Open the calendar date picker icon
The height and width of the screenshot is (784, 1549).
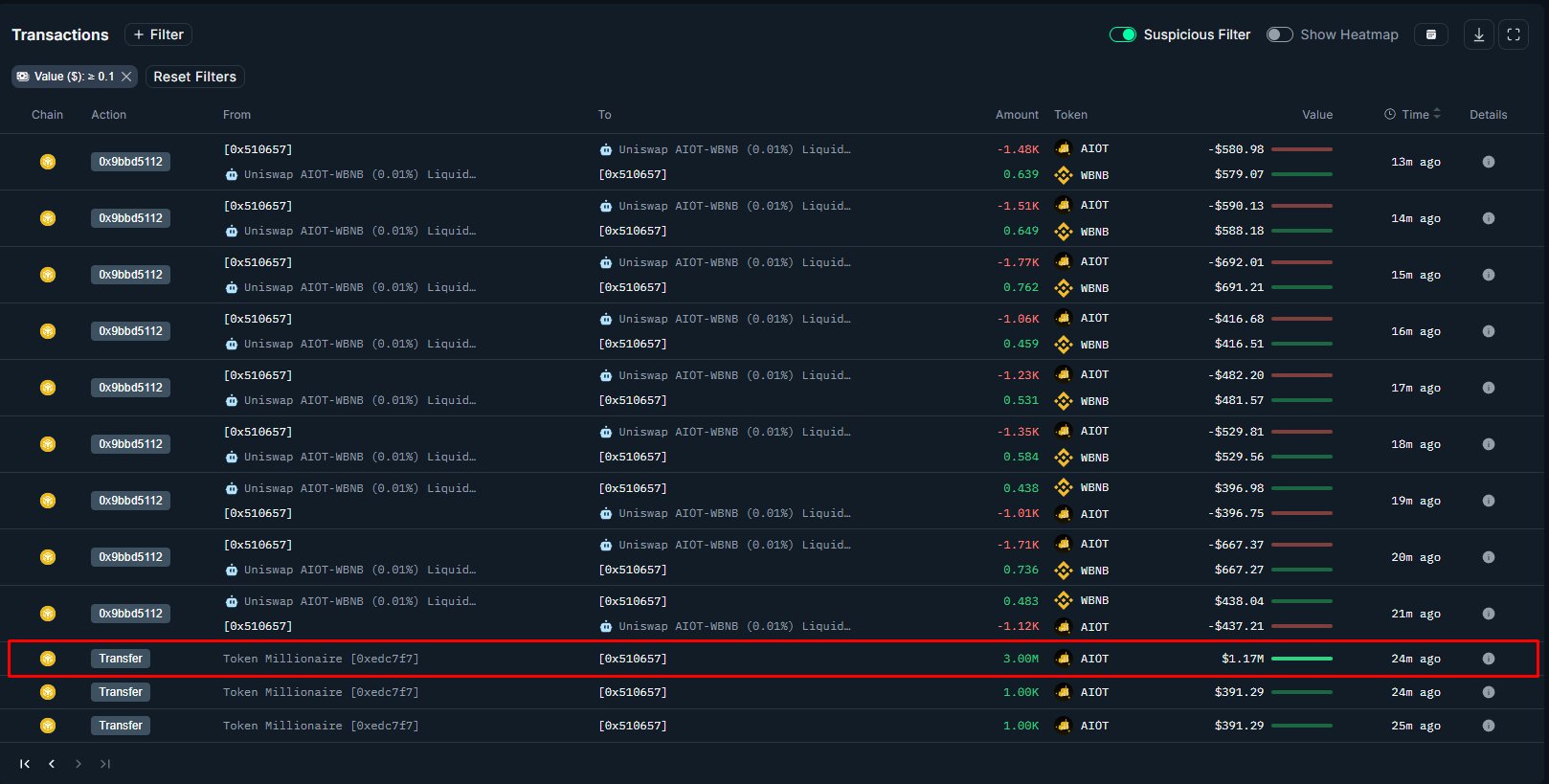point(1431,34)
